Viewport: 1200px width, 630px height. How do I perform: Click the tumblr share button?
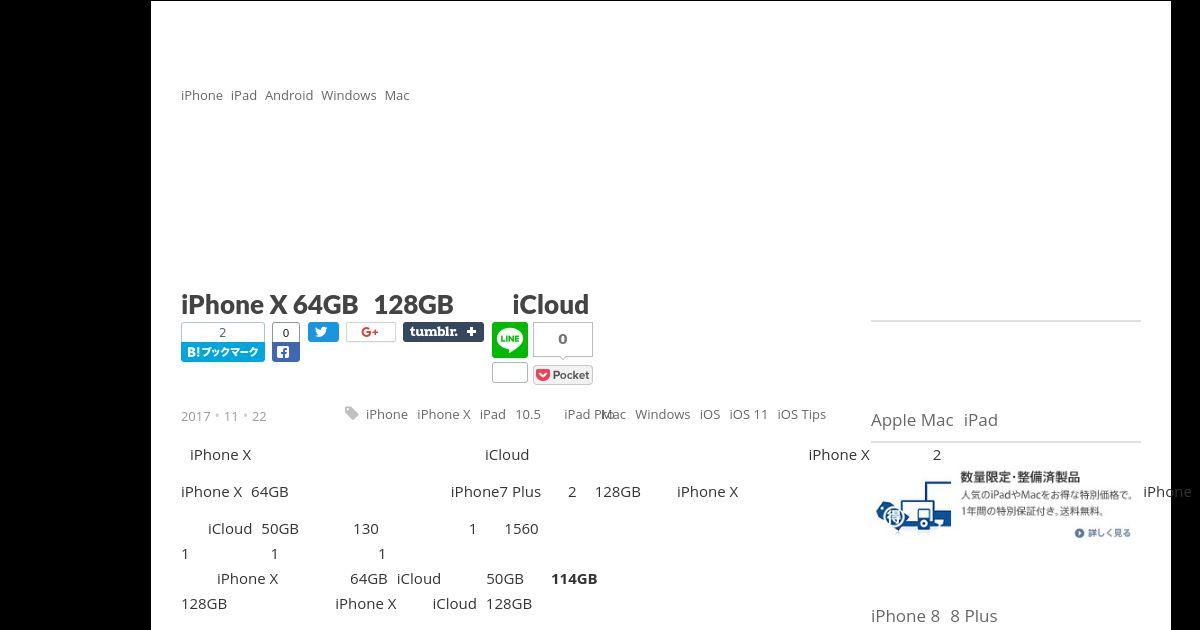[443, 332]
